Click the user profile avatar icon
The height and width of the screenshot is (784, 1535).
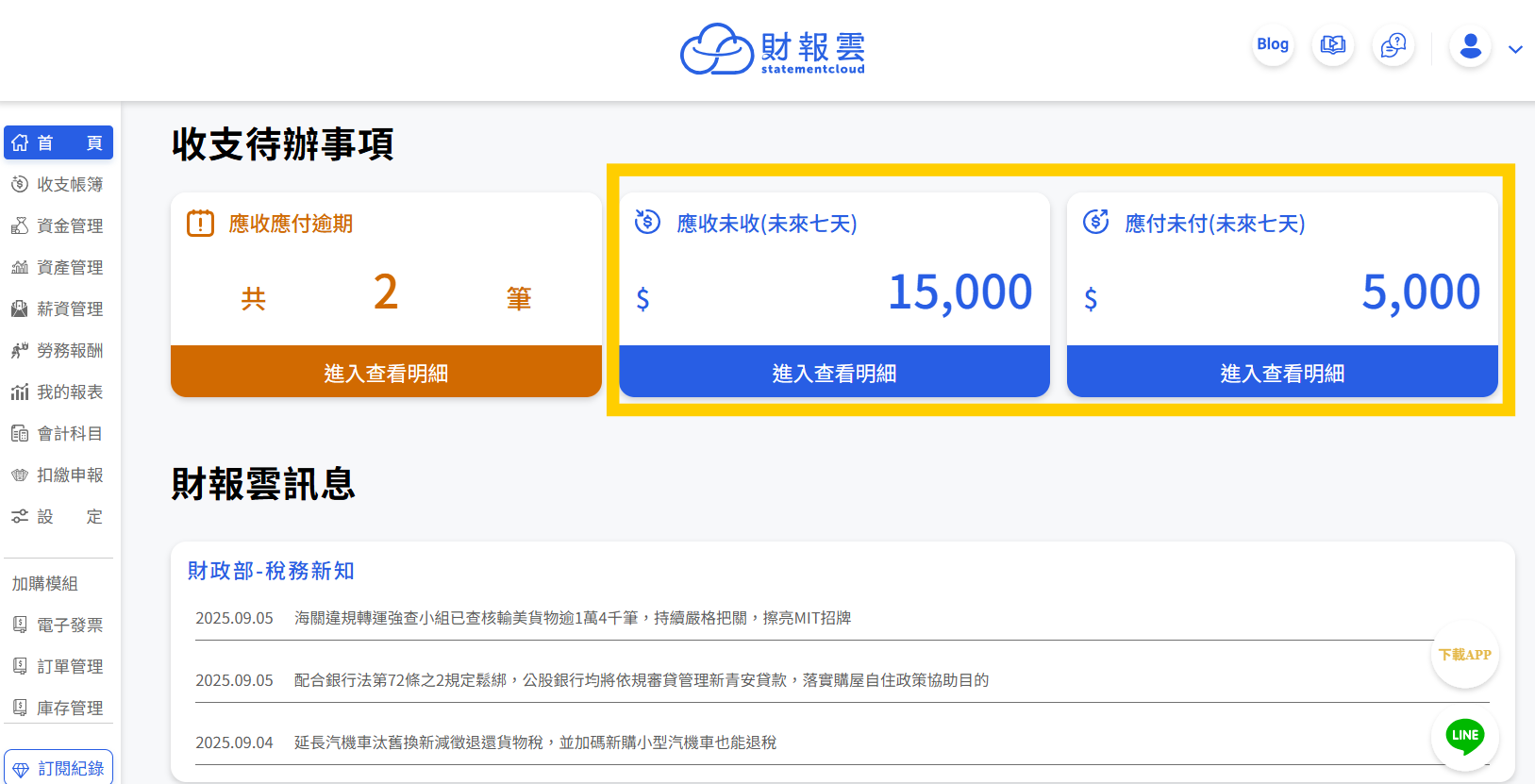pos(1470,46)
